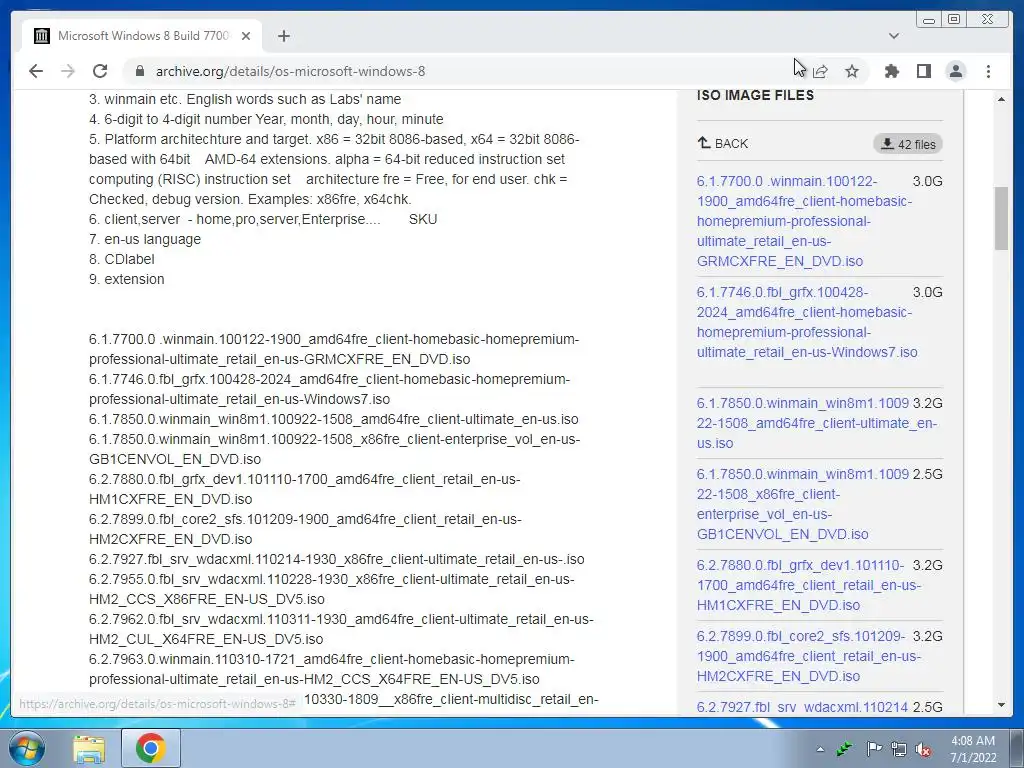View site security lock info

(x=139, y=71)
